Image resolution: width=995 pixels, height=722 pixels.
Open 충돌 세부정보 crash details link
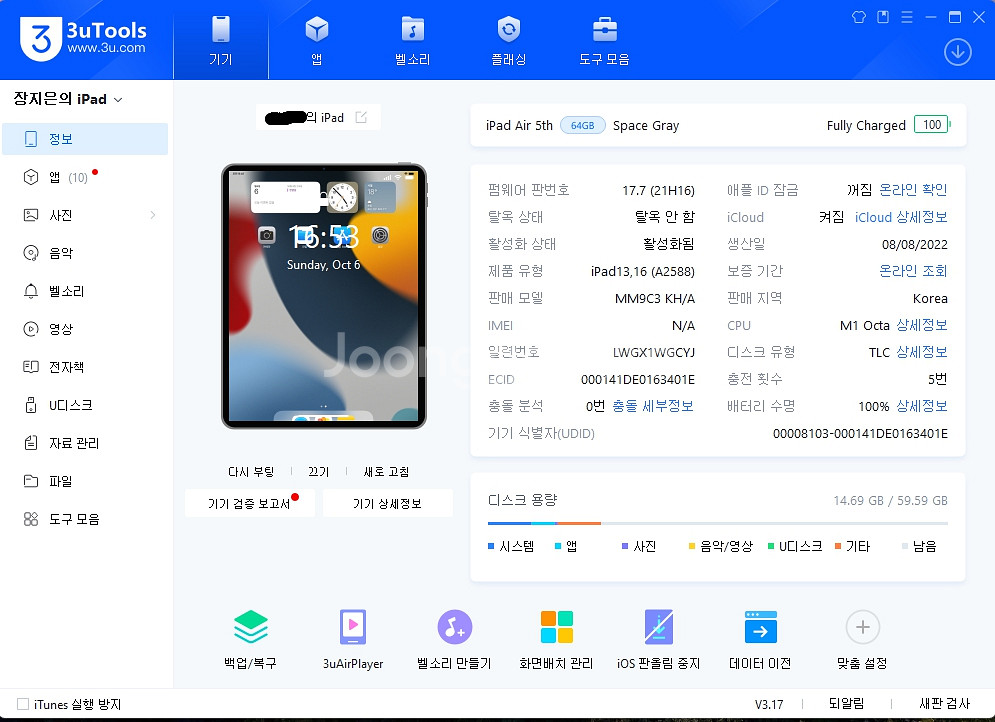point(652,406)
